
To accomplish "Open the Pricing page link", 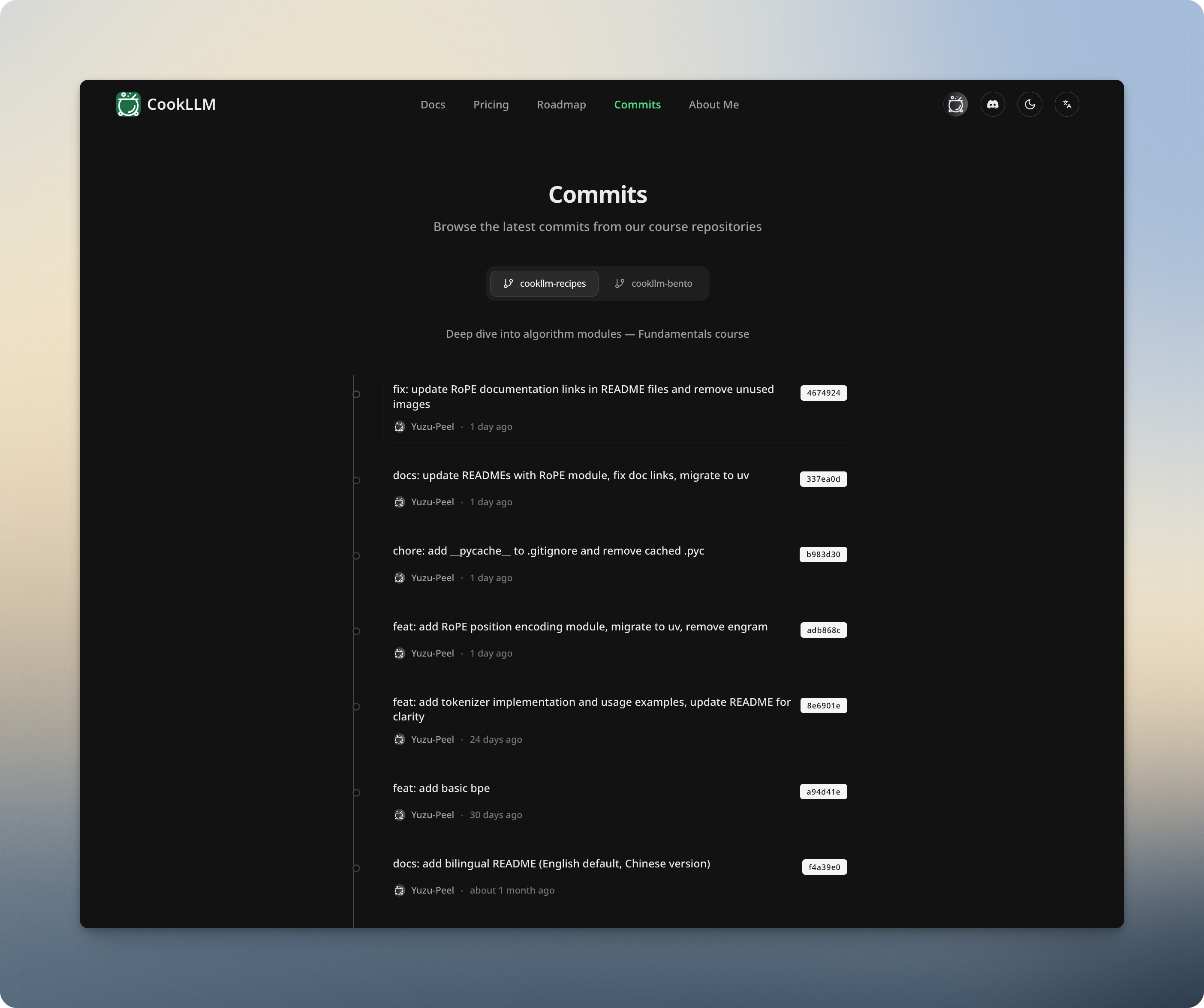I will [x=491, y=104].
